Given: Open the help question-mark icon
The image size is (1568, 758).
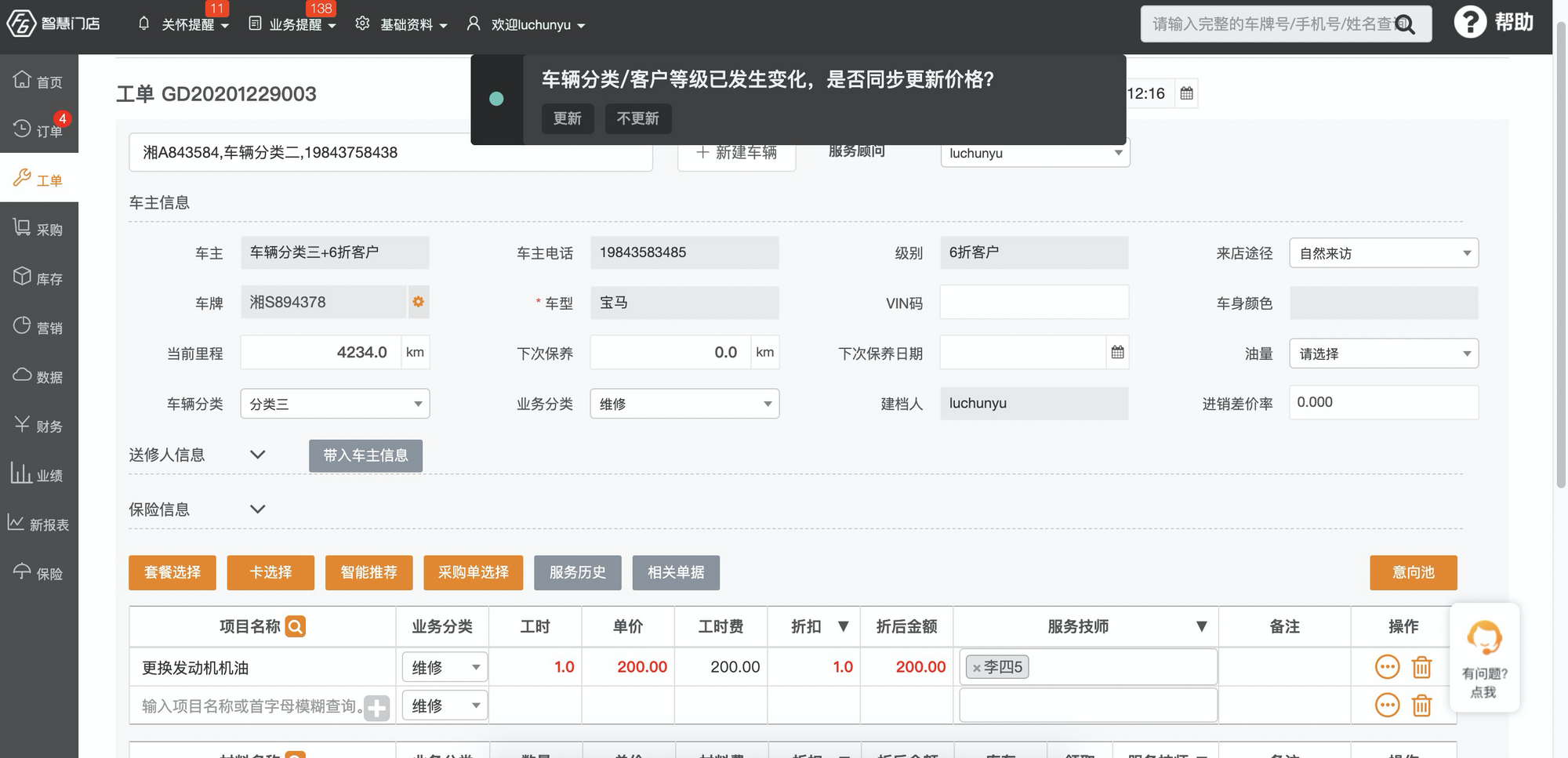Looking at the screenshot, I should [x=1470, y=22].
